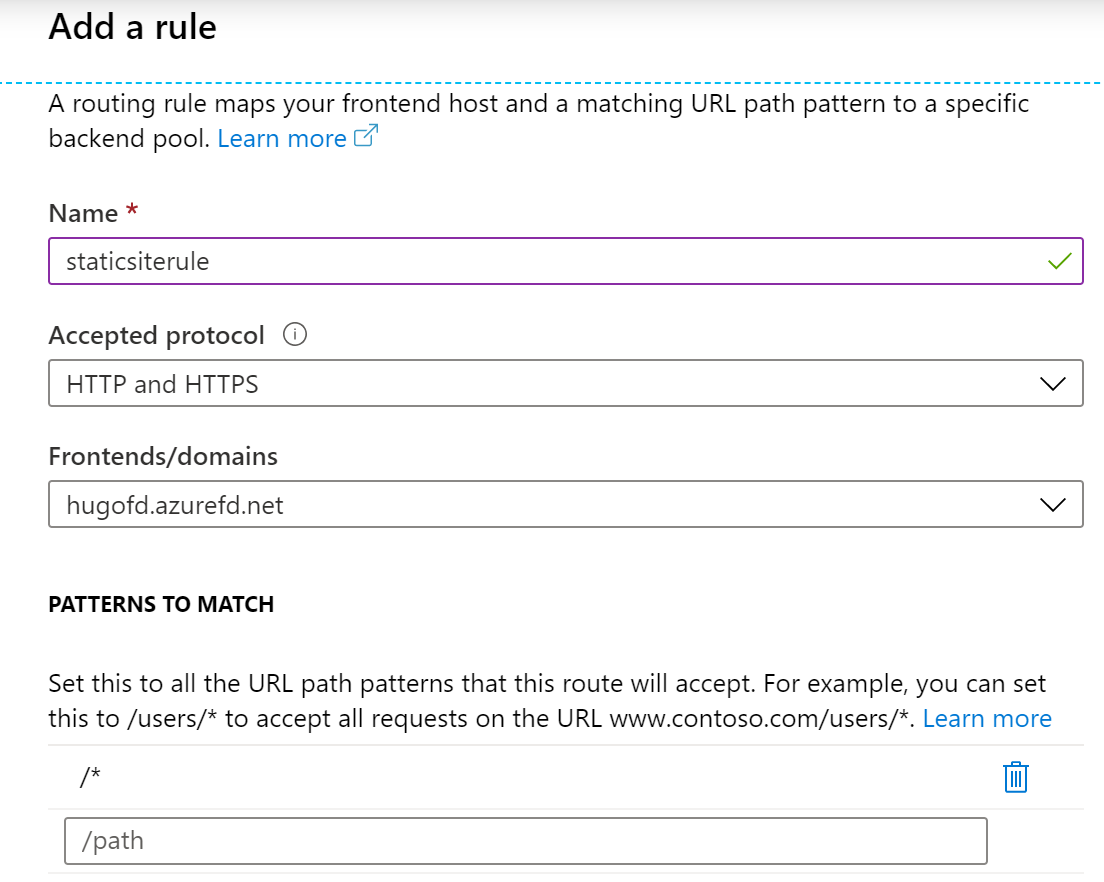Viewport: 1104px width, 882px height.
Task: Click the Accepted protocol info icon
Action: [x=294, y=335]
